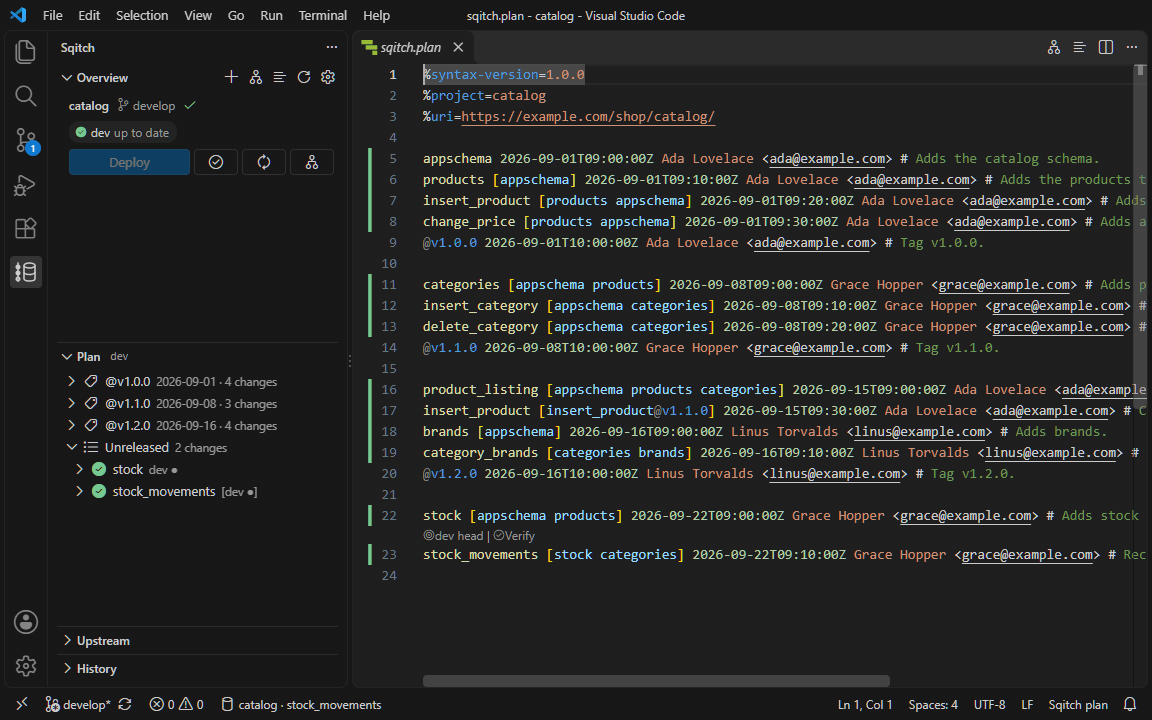Click the editor title list icon
The width and height of the screenshot is (1152, 720).
pos(1079,47)
